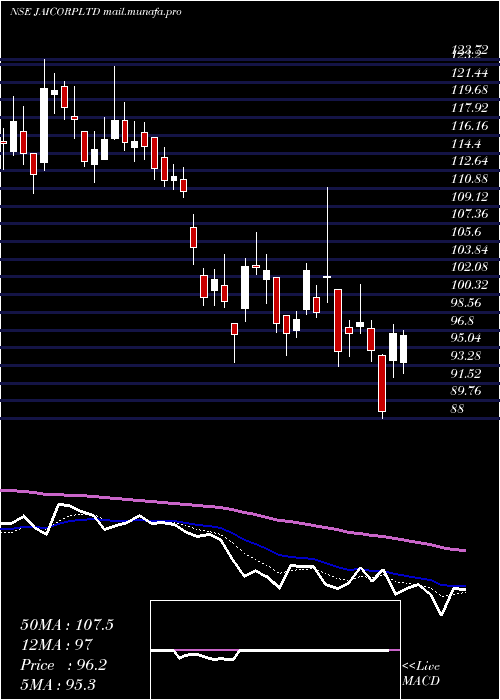
Task: Select the 114.4 price axis label
Action: point(466,144)
